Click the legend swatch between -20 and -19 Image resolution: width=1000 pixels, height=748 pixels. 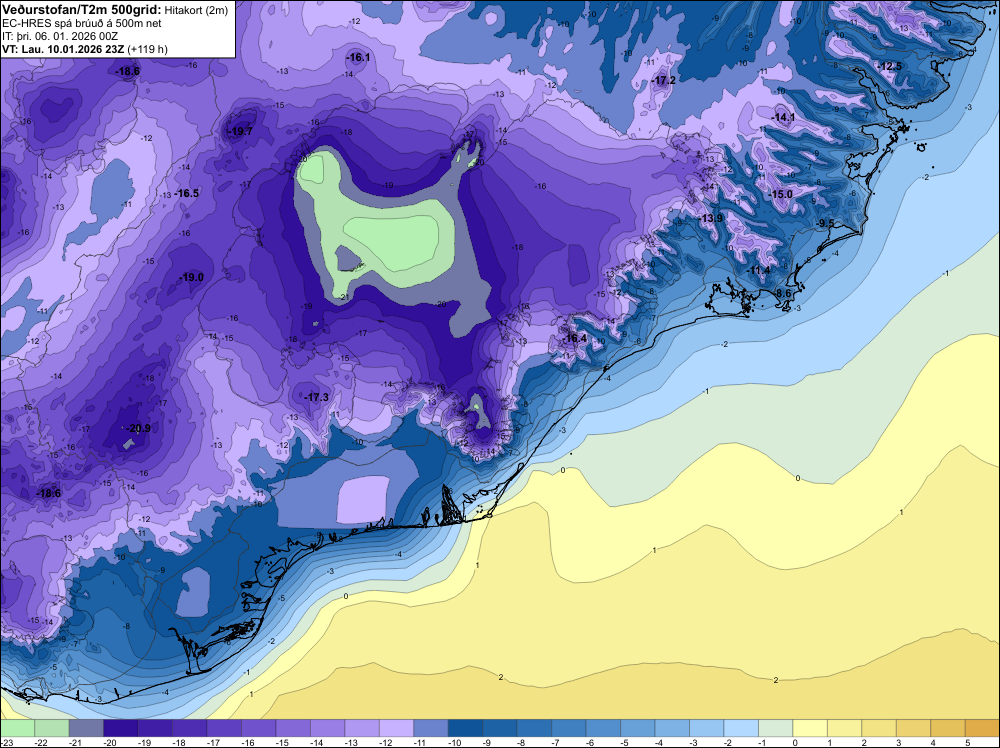(121, 728)
